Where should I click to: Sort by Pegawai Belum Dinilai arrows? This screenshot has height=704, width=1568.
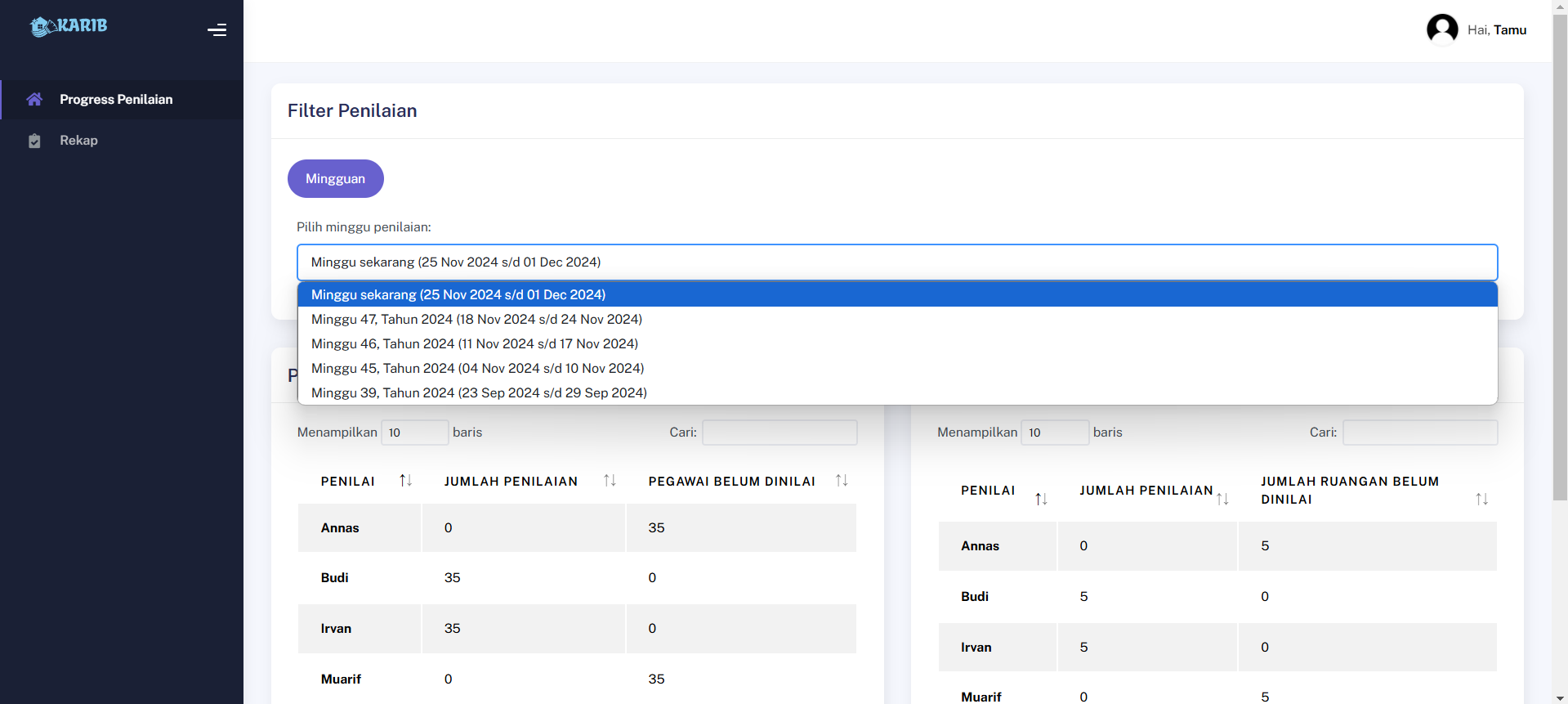point(842,481)
